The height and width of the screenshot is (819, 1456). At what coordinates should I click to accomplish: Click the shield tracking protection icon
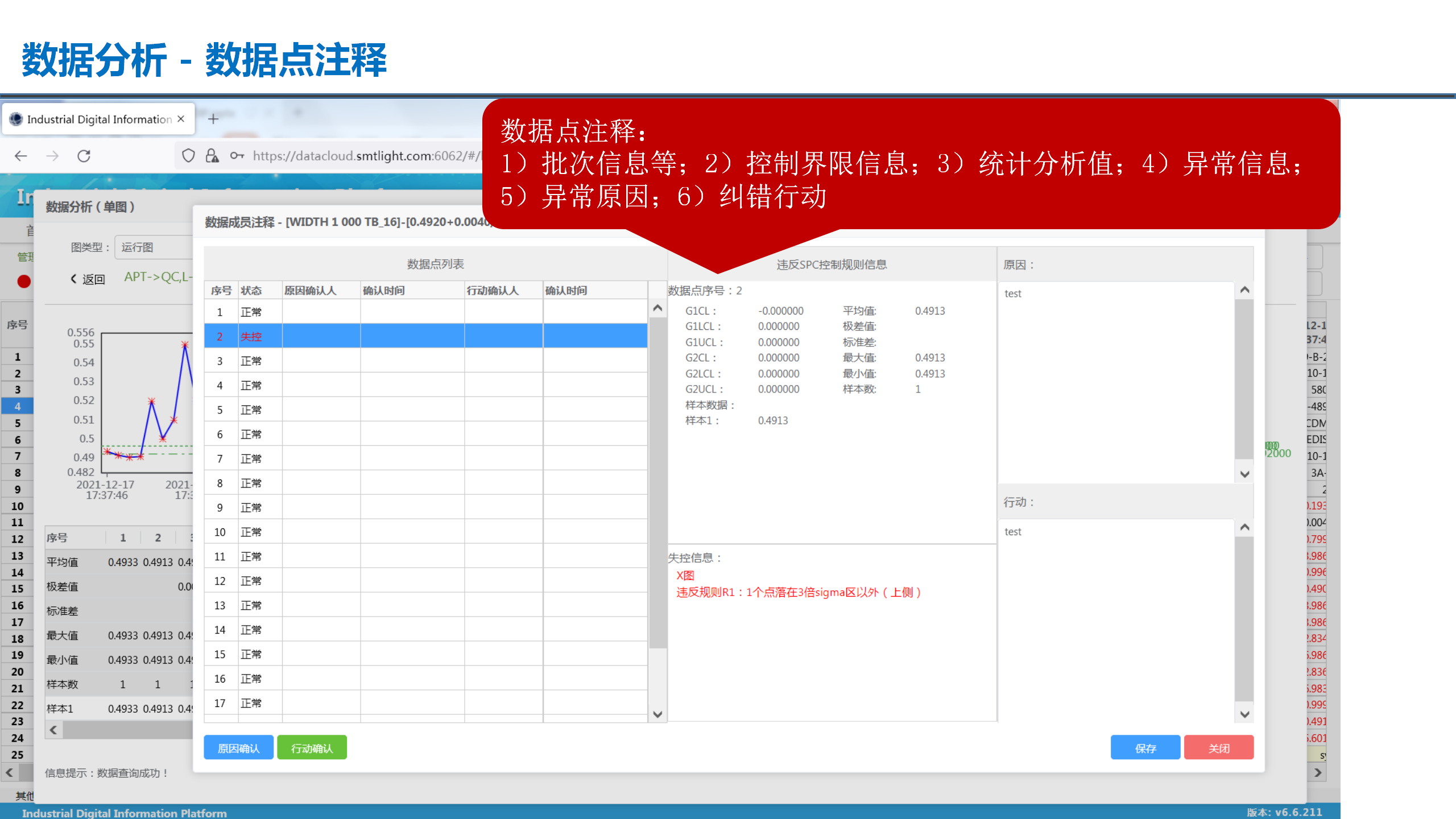tap(188, 156)
